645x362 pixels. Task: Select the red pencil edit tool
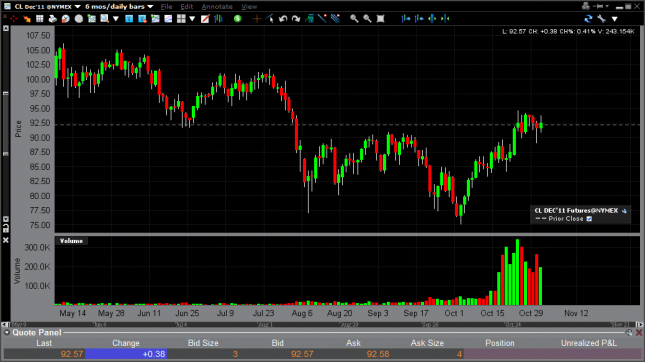point(205,19)
